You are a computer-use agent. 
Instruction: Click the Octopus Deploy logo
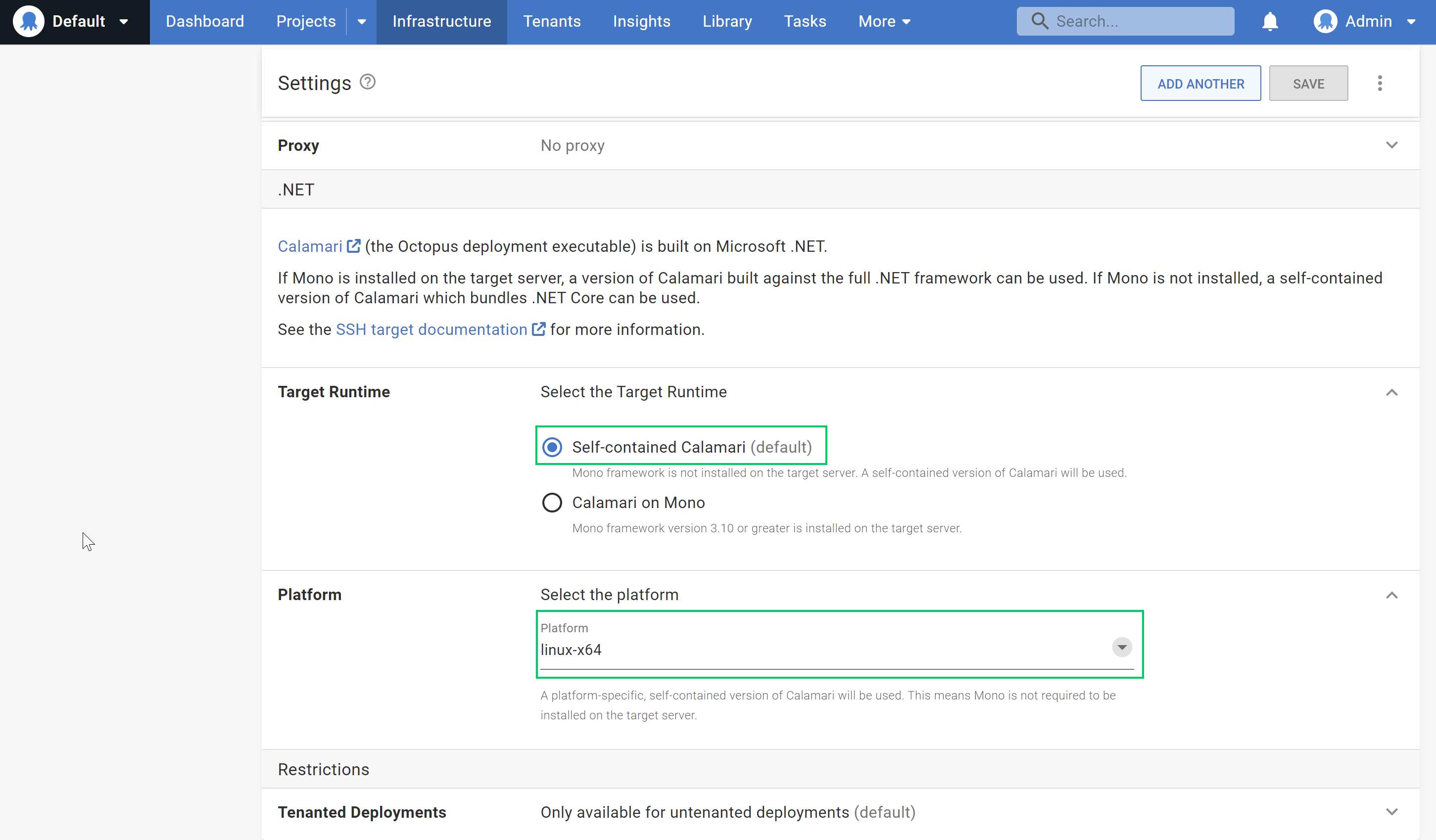tap(29, 21)
